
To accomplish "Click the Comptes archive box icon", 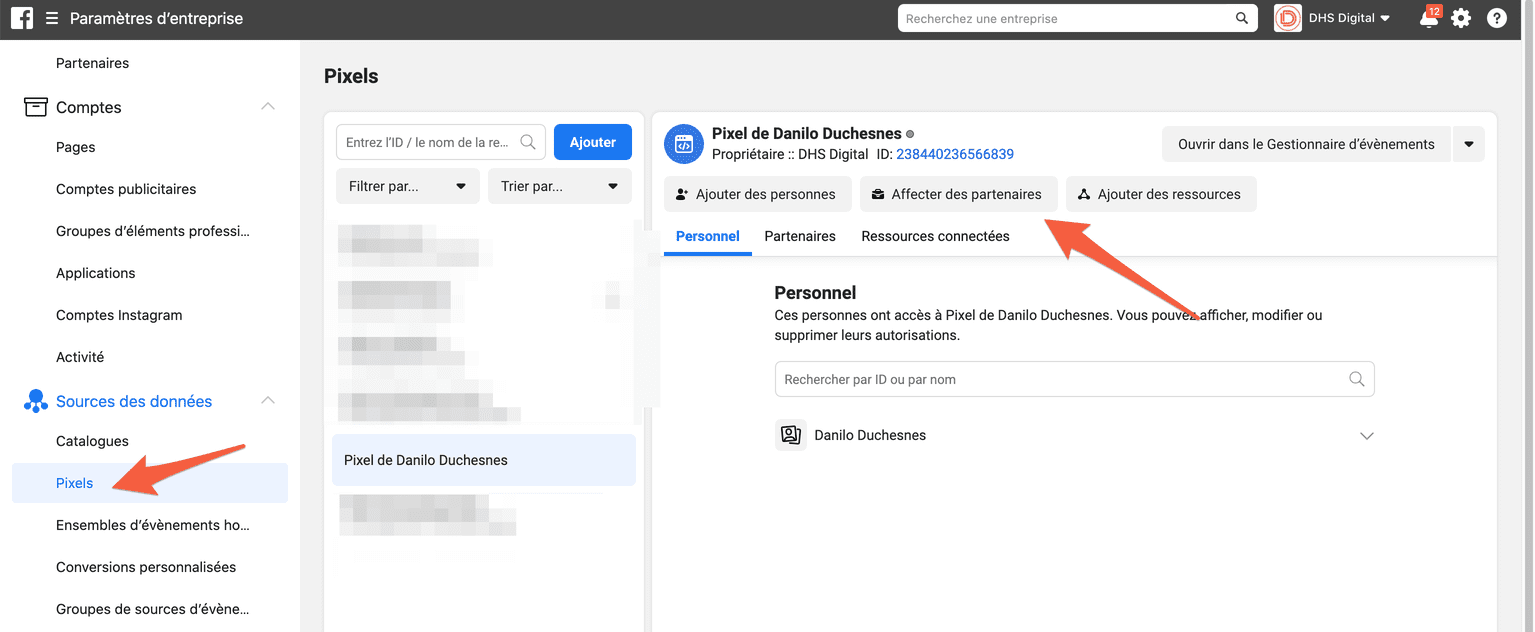I will [35, 107].
